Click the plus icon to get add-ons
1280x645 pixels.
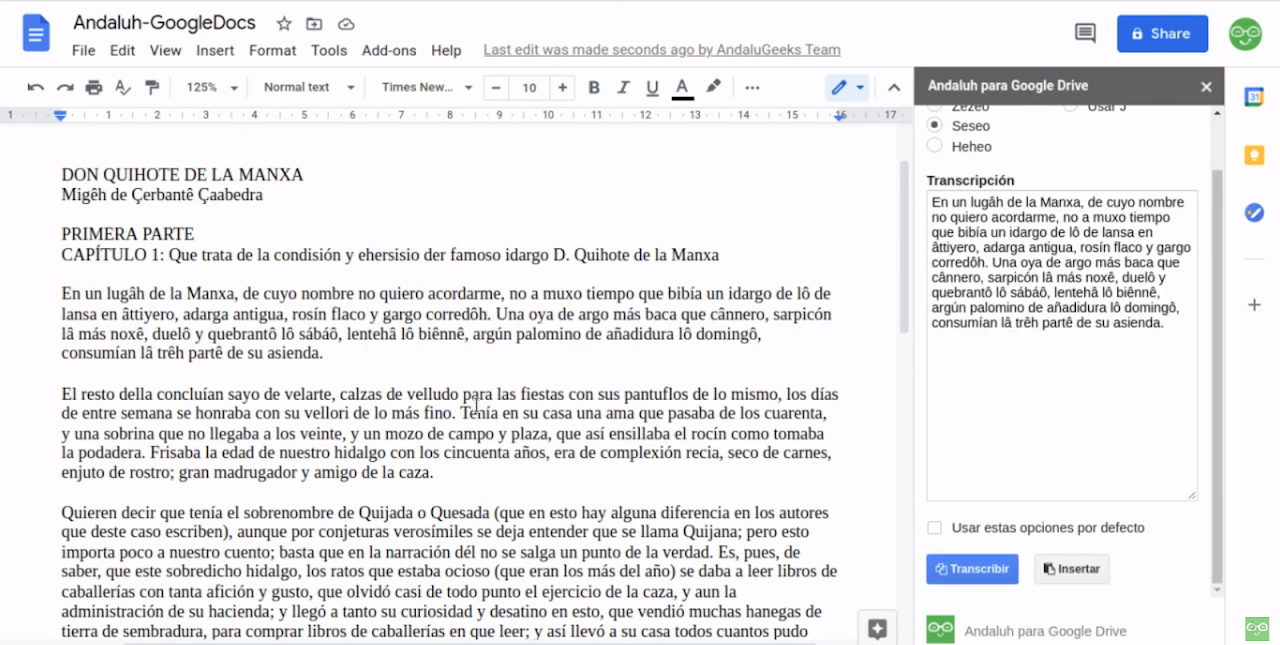[1254, 305]
